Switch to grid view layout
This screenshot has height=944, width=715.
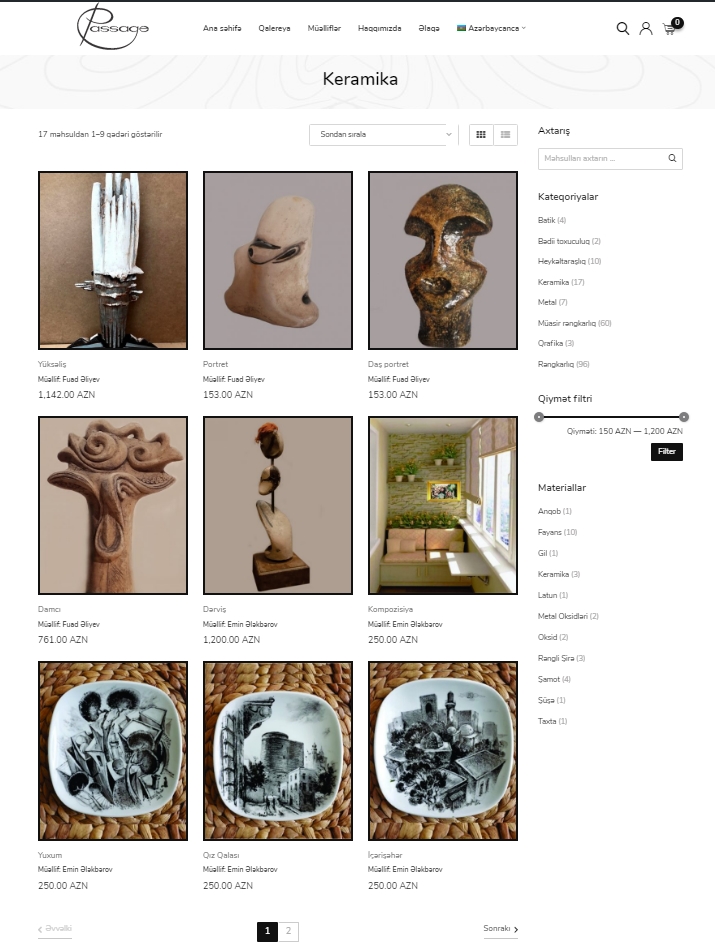pyautogui.click(x=481, y=134)
